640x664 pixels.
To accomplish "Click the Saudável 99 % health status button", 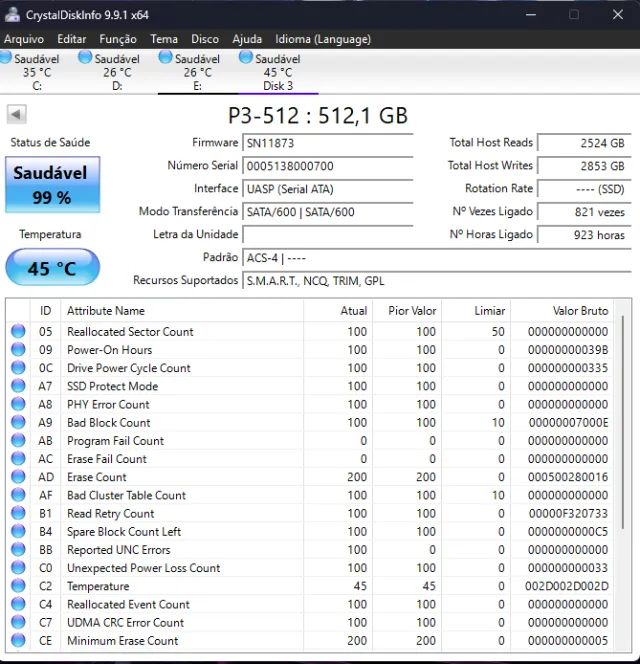I will [x=53, y=185].
